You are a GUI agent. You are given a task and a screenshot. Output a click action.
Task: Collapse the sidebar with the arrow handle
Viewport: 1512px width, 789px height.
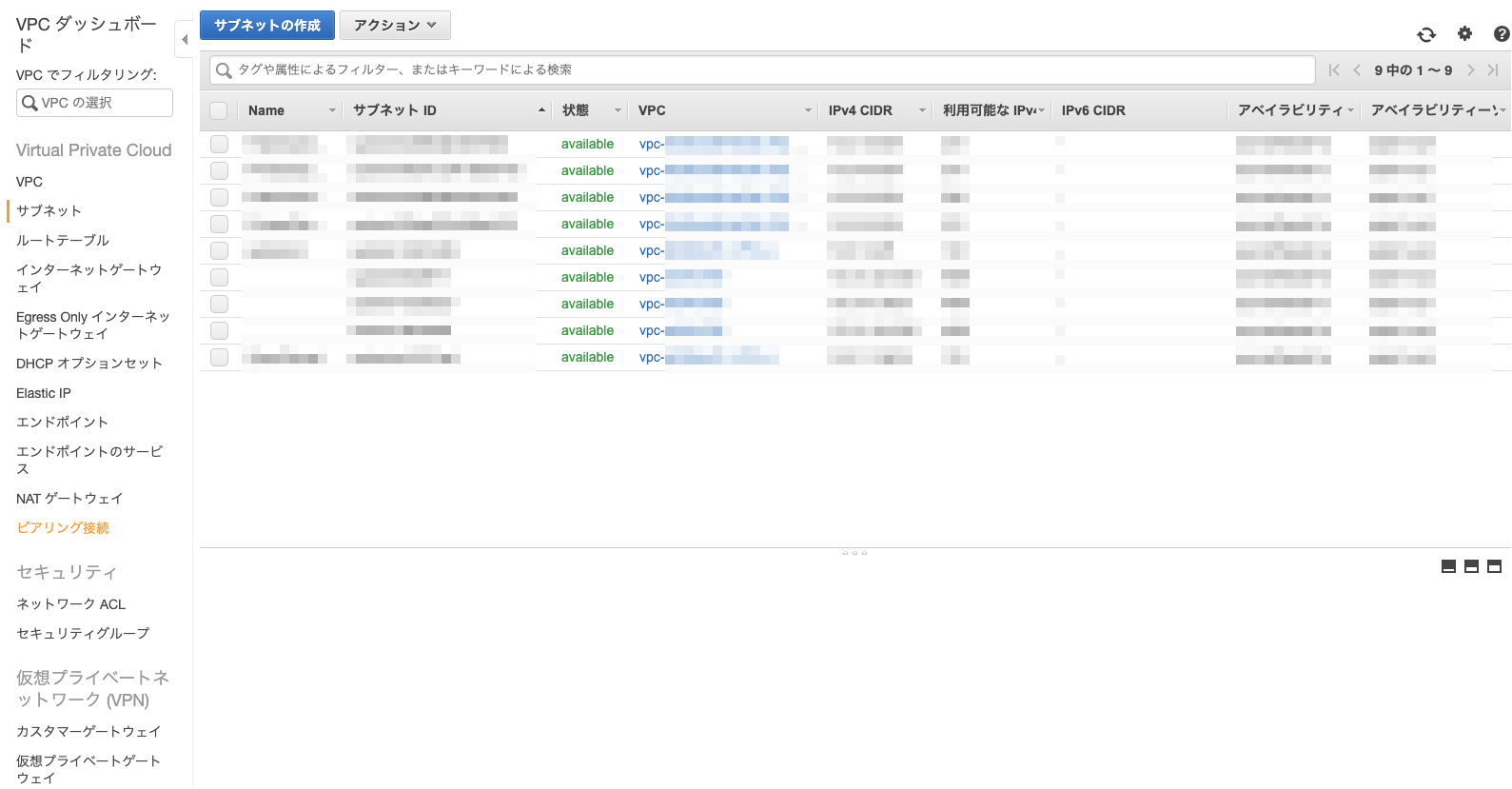pyautogui.click(x=185, y=40)
